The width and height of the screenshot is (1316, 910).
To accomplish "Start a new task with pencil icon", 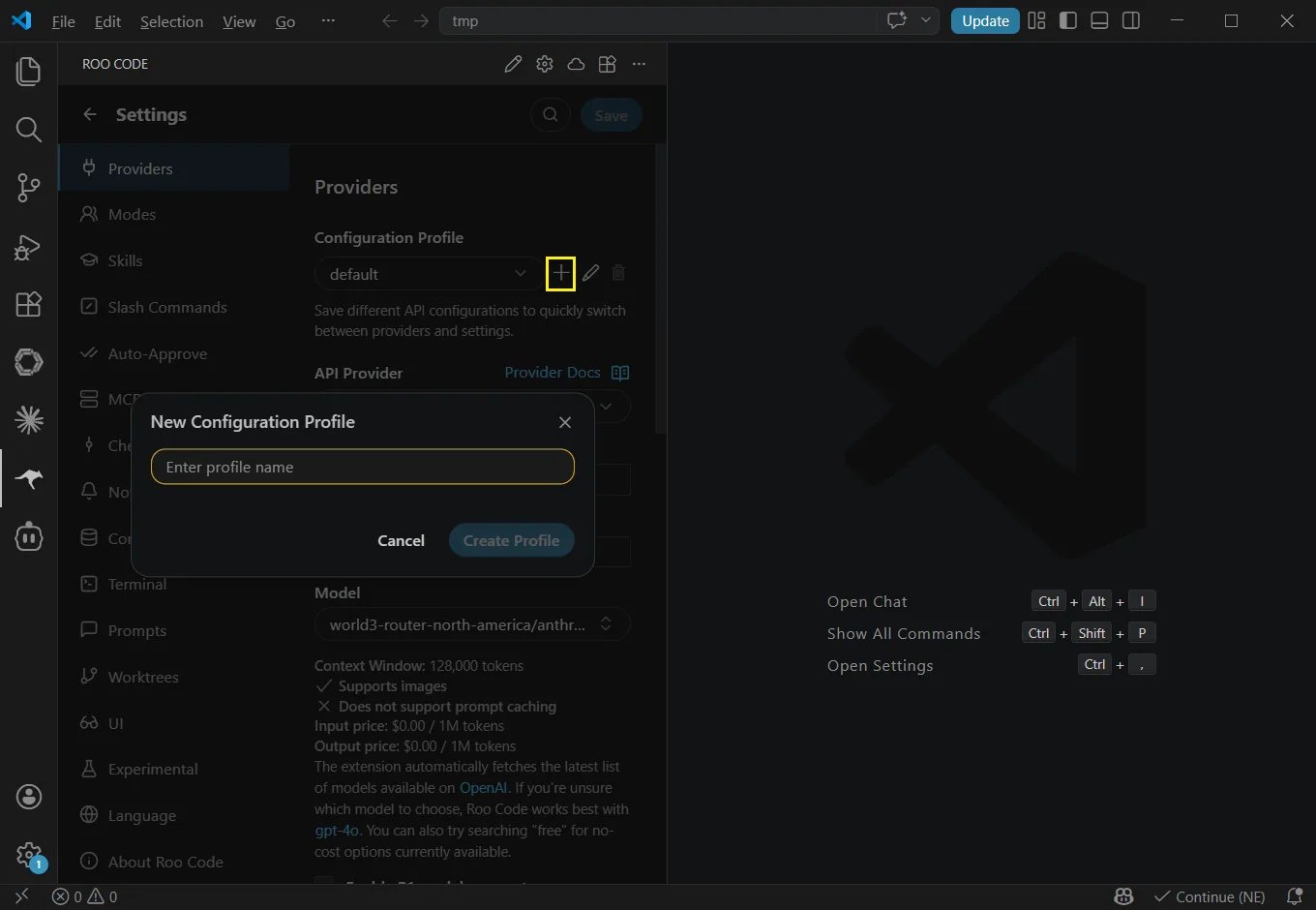I will (513, 64).
